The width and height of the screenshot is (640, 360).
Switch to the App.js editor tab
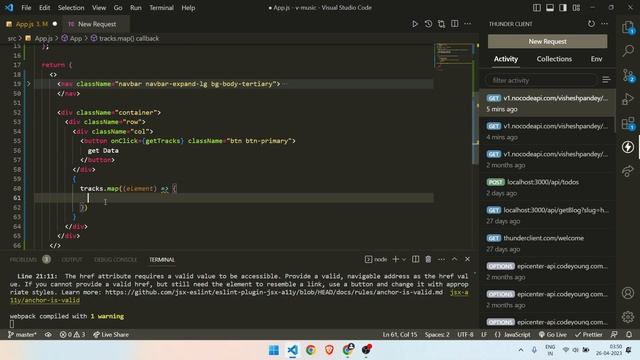31,24
